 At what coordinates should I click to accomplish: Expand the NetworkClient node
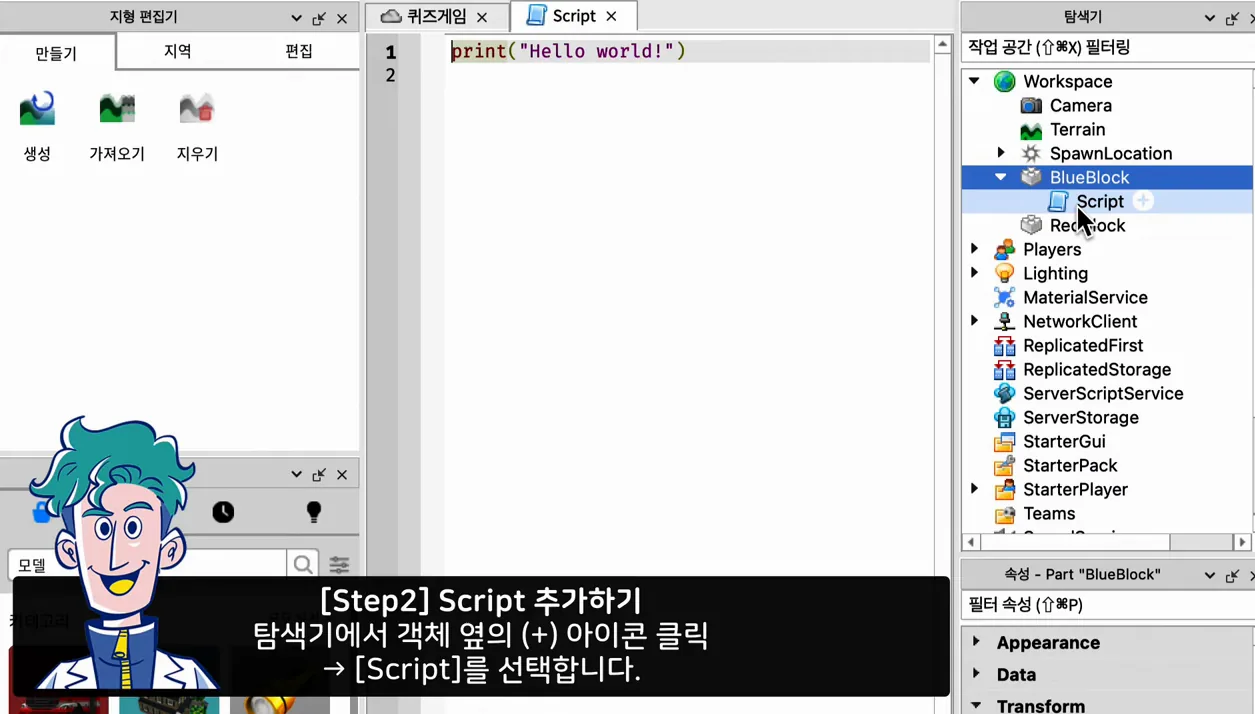pyautogui.click(x=974, y=321)
